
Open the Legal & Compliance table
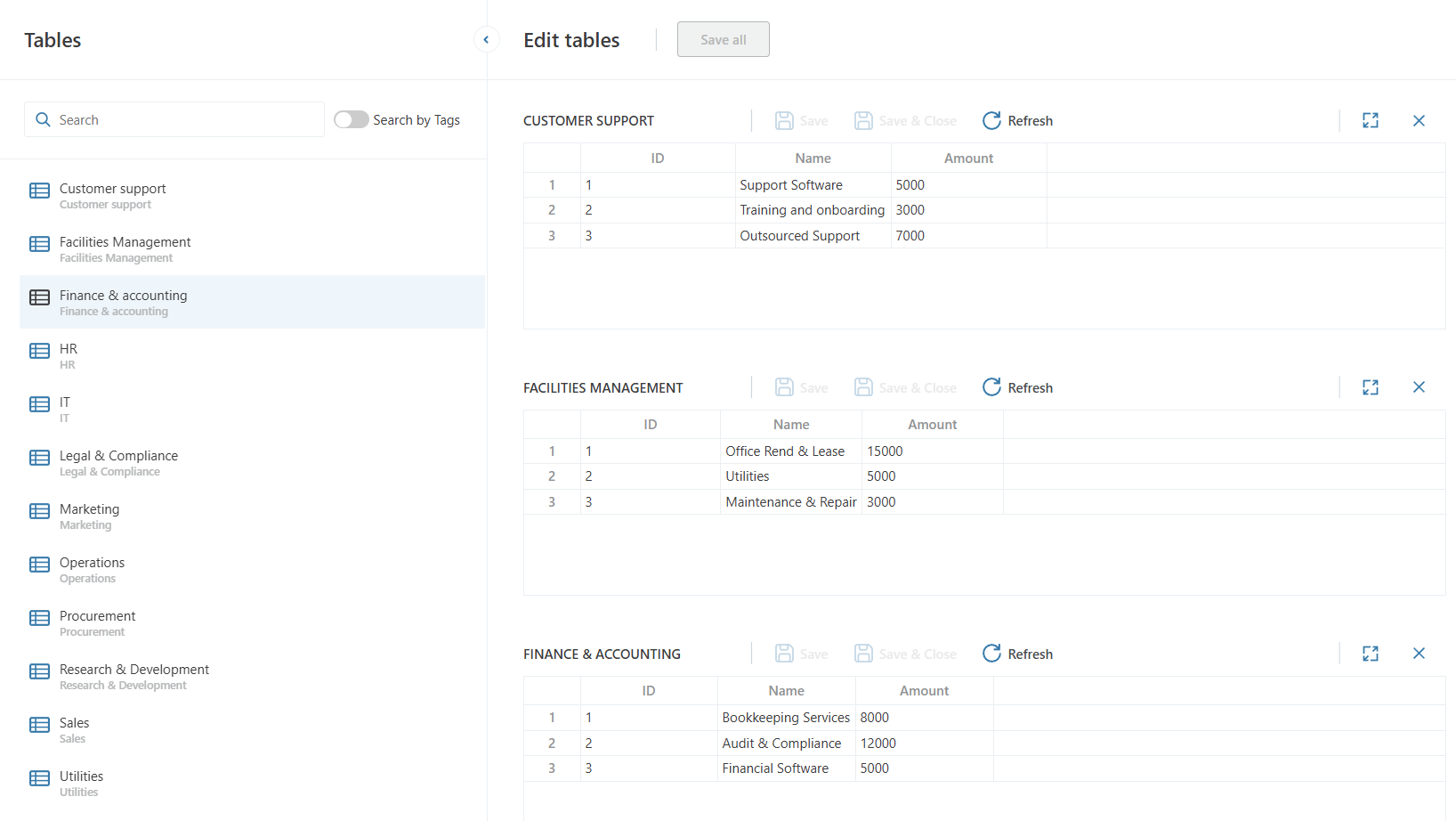pos(118,456)
